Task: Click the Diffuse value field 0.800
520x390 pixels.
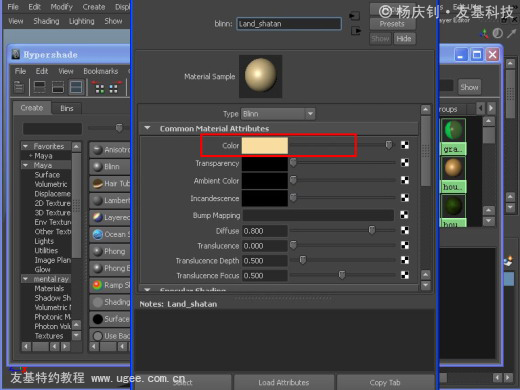Action: (x=265, y=231)
